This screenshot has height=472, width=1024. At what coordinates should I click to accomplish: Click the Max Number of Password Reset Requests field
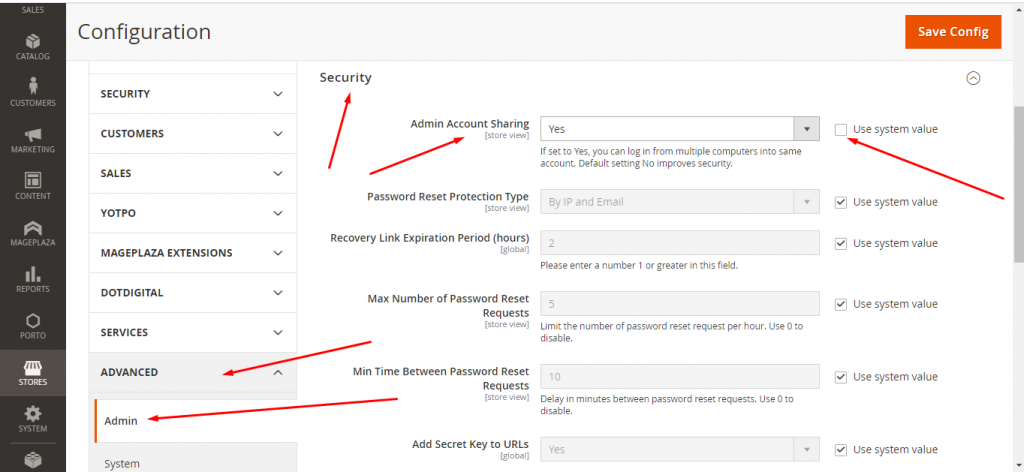(680, 304)
